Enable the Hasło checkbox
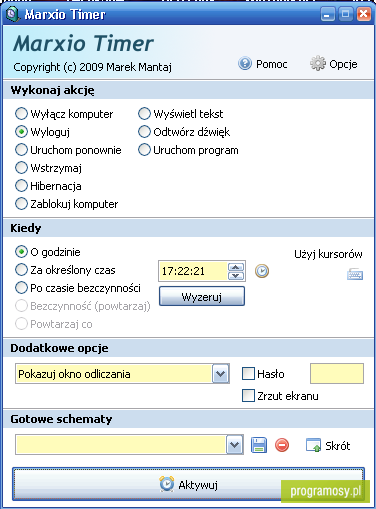Viewport: 376px width, 509px height. pyautogui.click(x=248, y=374)
